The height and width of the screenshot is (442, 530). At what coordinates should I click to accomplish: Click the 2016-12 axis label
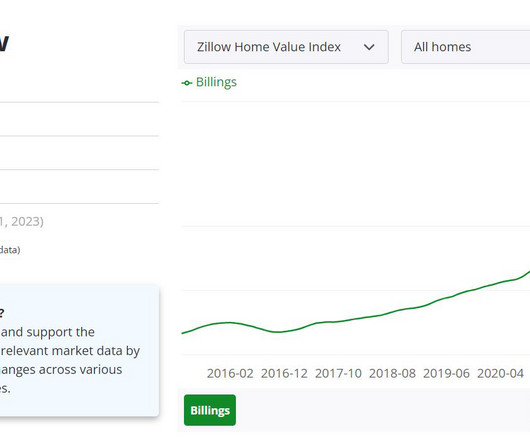click(x=284, y=373)
